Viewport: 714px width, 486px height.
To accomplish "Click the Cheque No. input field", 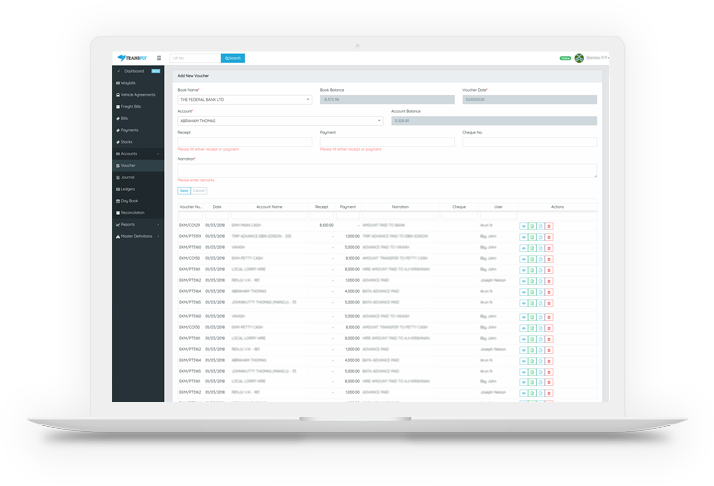I will pyautogui.click(x=530, y=142).
